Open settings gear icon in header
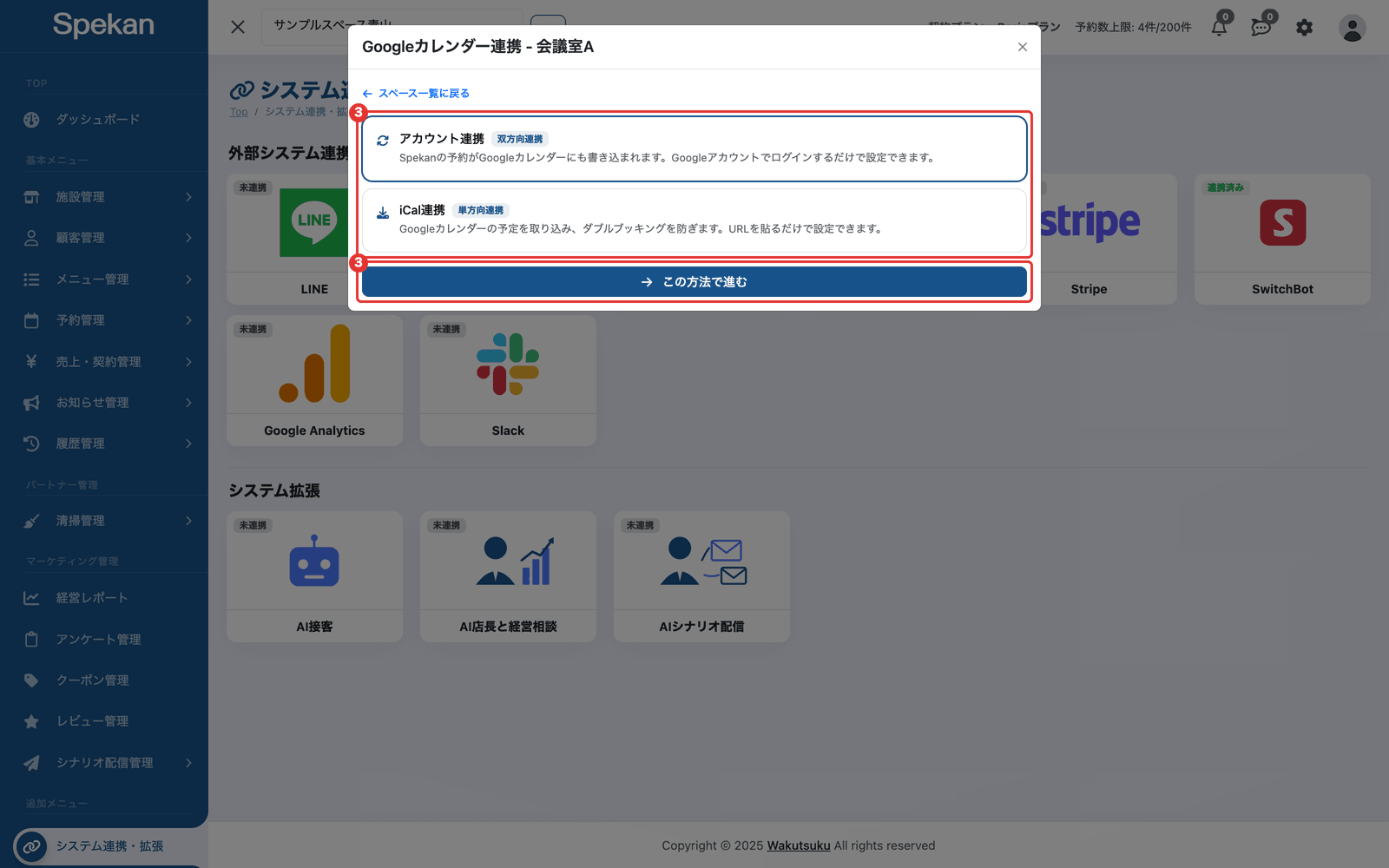1389x868 pixels. pyautogui.click(x=1305, y=28)
